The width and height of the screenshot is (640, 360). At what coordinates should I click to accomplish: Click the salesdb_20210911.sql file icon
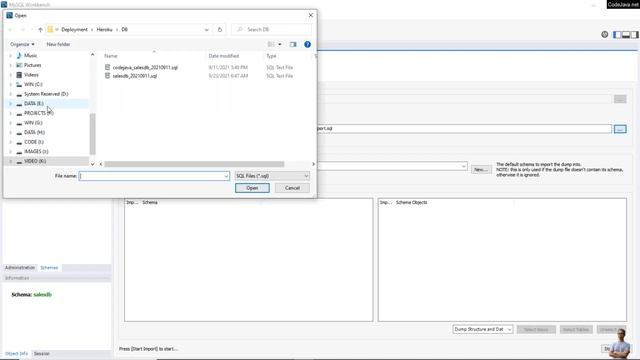point(107,76)
